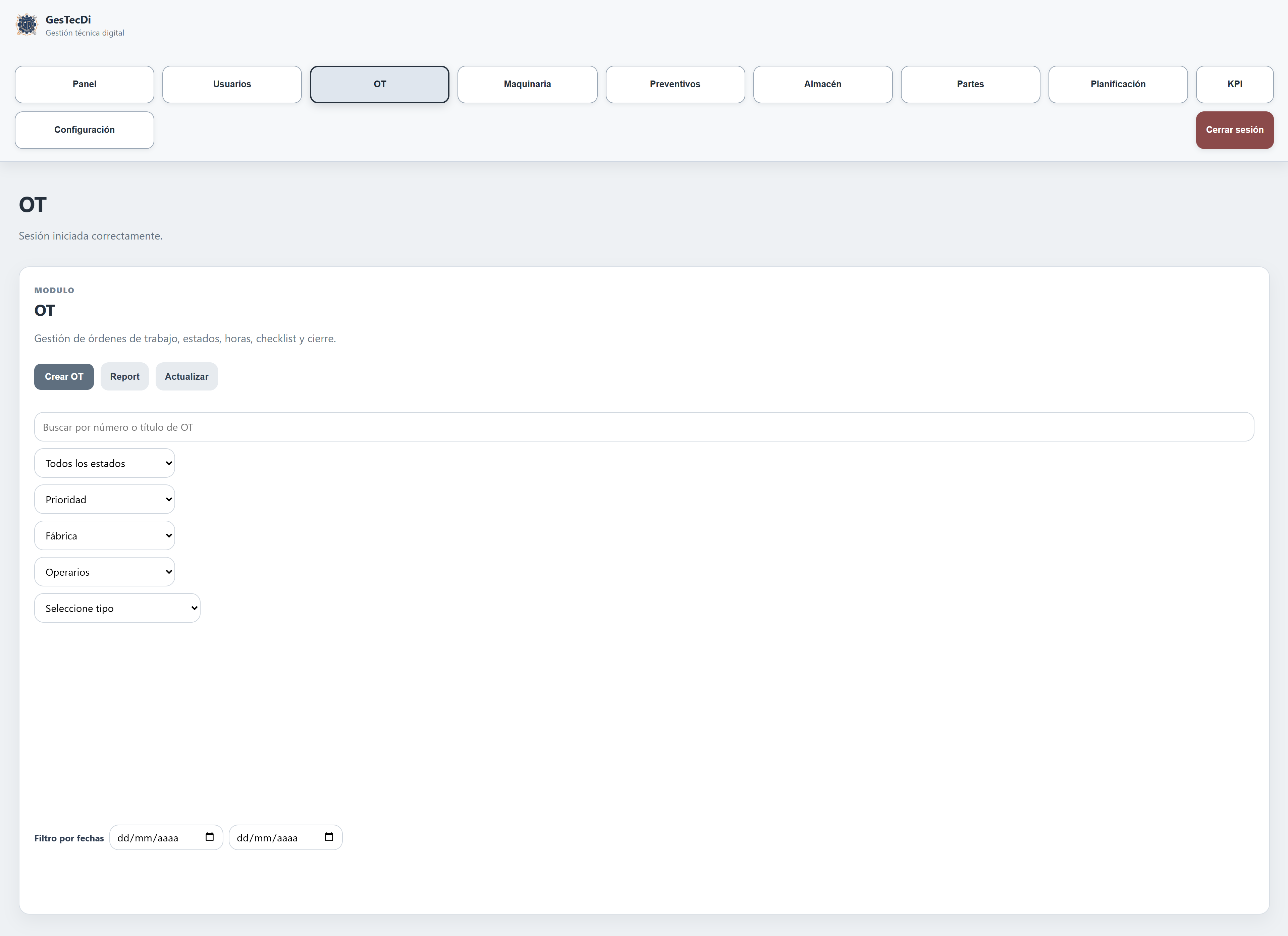The image size is (1288, 936).
Task: Open the Configuración section
Action: [x=85, y=130]
